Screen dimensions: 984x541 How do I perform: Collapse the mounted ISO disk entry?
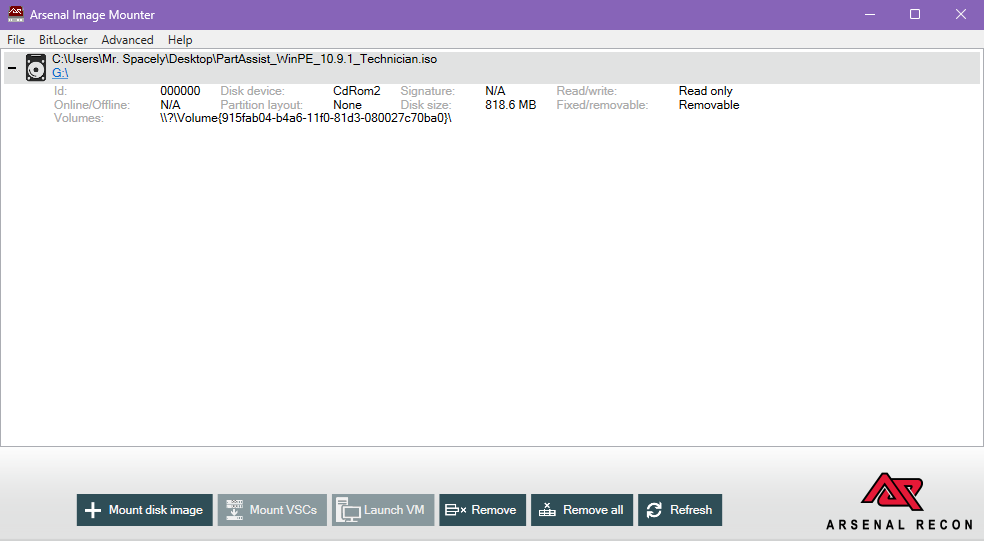12,67
